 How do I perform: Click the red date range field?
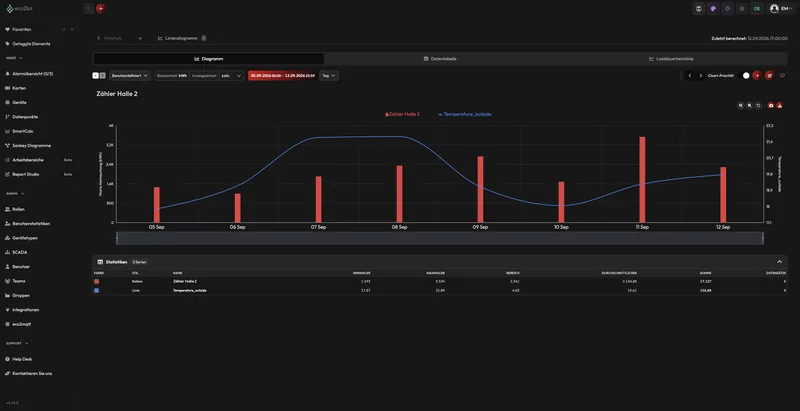283,75
